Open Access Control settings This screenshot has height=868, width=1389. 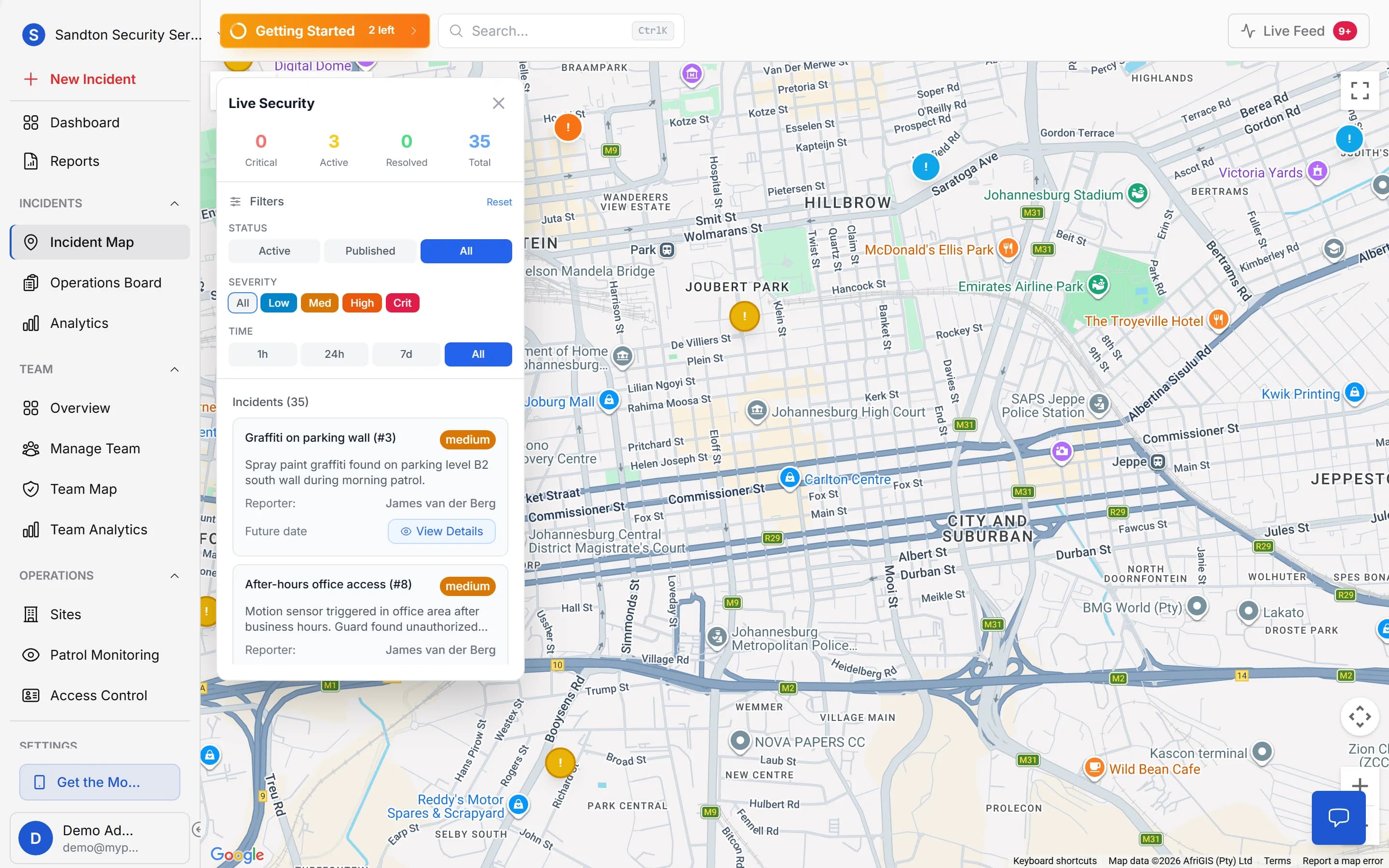pyautogui.click(x=99, y=695)
